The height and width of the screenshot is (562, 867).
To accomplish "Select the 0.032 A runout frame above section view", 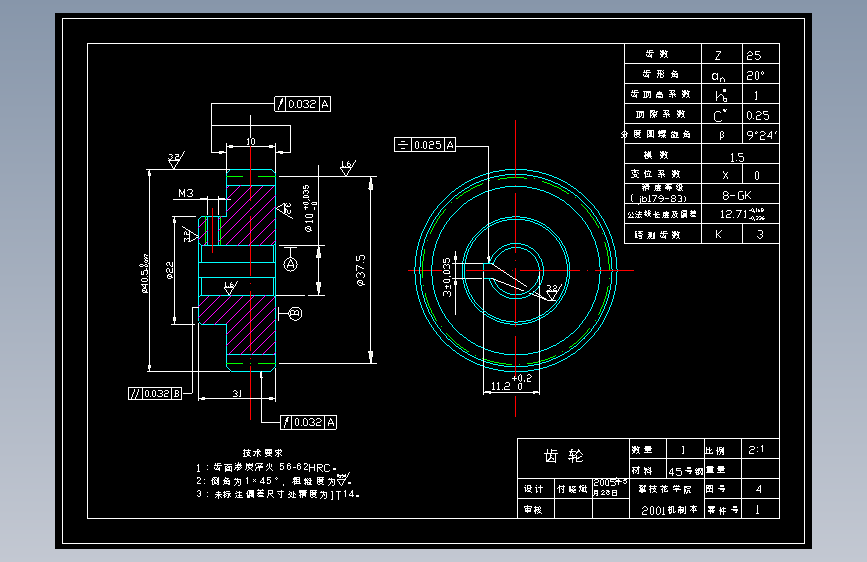I will (302, 104).
